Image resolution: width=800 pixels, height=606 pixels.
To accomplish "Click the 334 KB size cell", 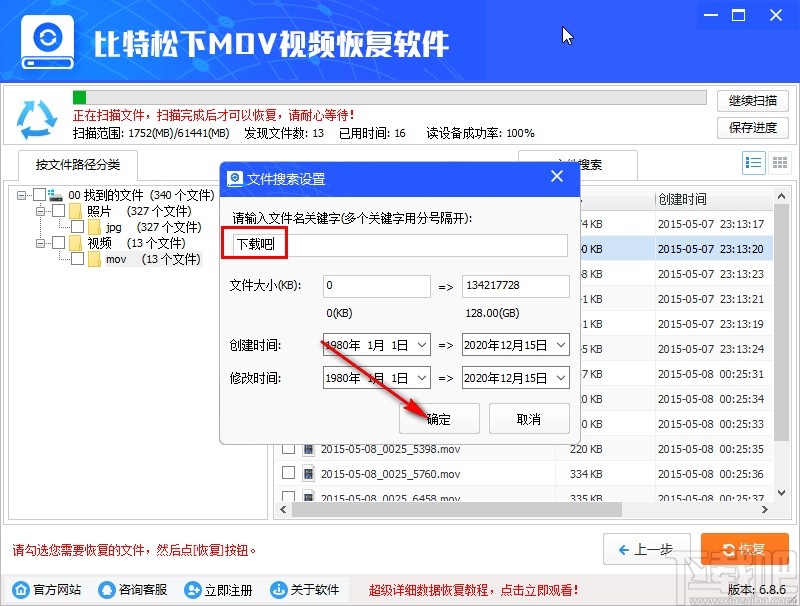I will pos(586,474).
